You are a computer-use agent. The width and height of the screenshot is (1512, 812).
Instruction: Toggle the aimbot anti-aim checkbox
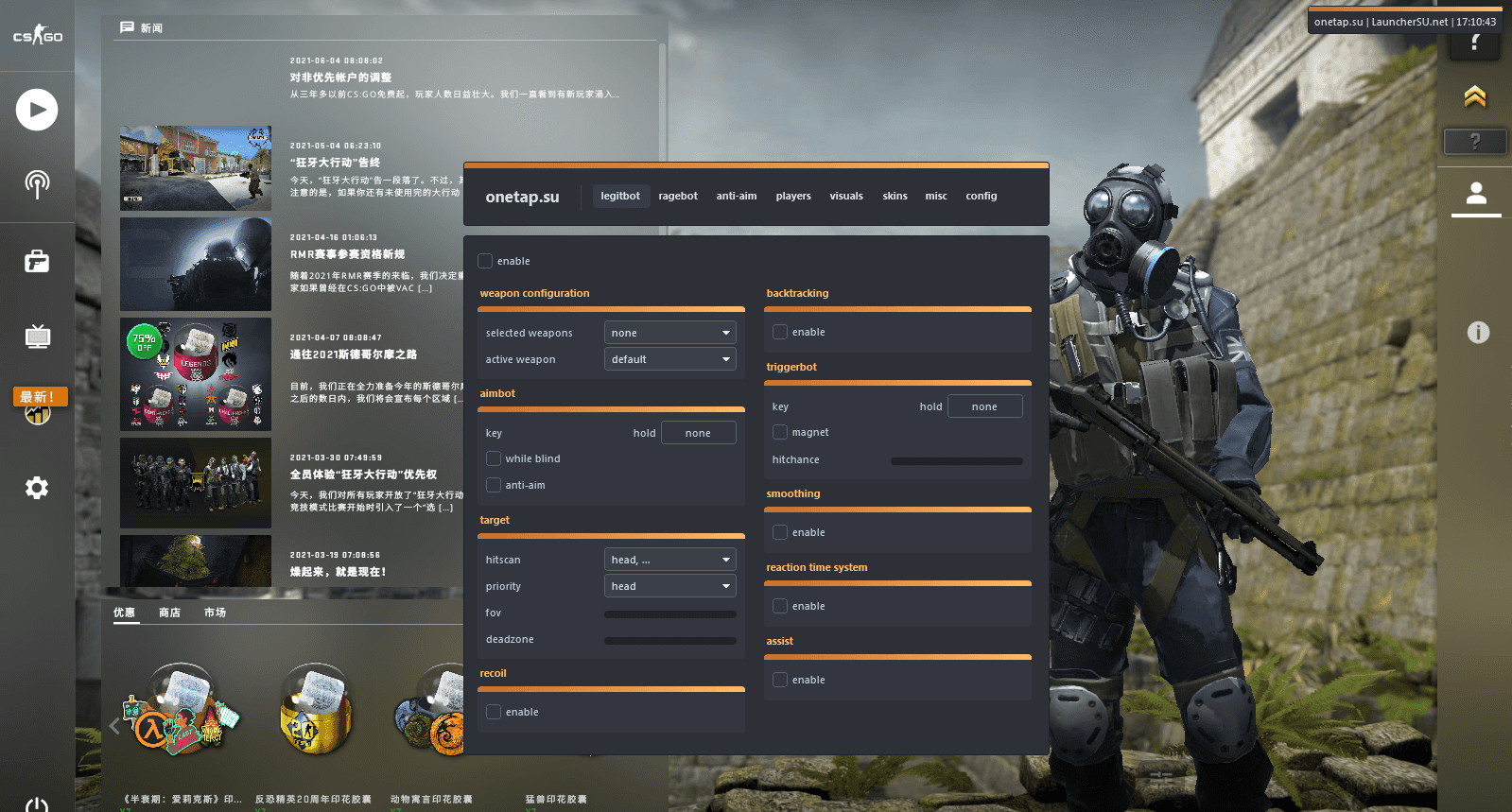[x=494, y=485]
